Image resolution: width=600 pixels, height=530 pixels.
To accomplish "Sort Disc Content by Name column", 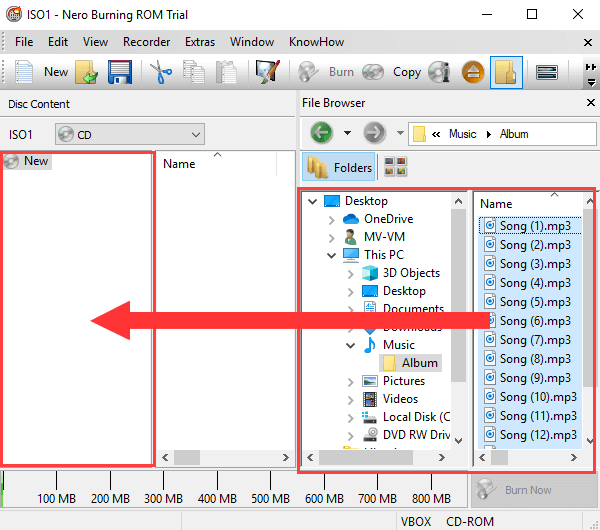I will click(x=217, y=164).
